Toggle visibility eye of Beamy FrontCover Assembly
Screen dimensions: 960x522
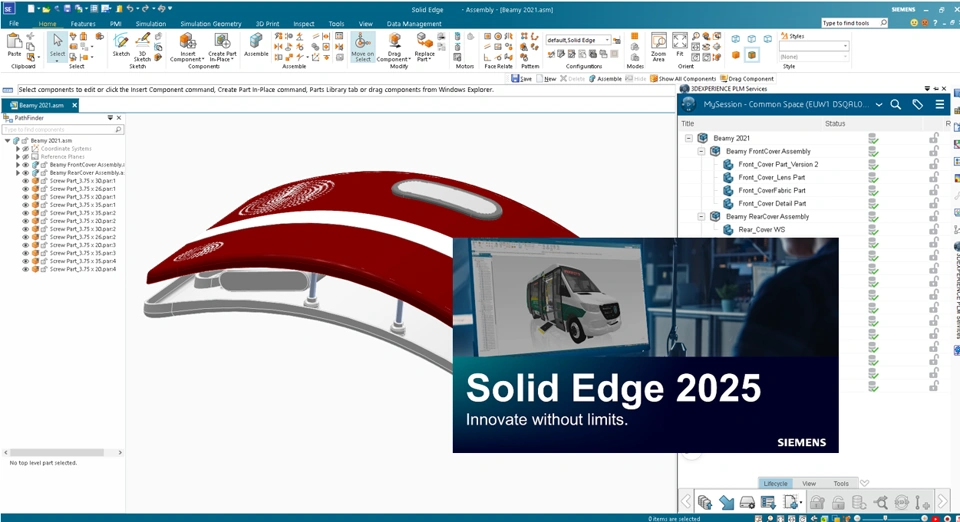[25, 165]
